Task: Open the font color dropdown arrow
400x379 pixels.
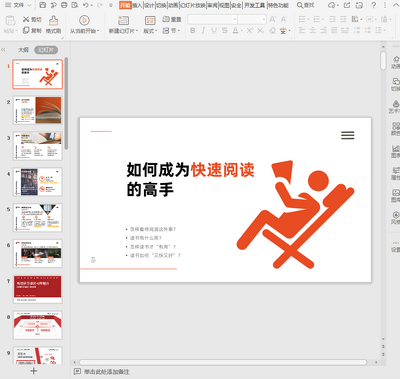Action: pyautogui.click(x=241, y=31)
